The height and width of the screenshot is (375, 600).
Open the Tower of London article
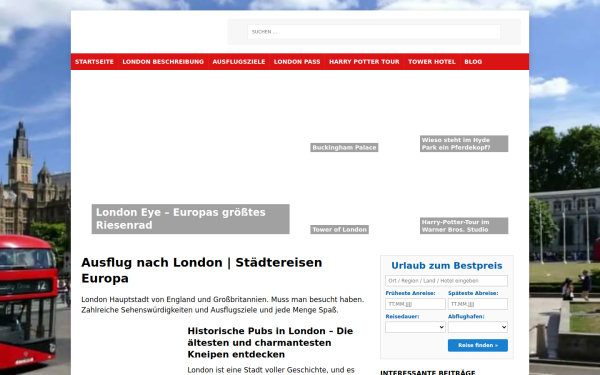(x=339, y=230)
